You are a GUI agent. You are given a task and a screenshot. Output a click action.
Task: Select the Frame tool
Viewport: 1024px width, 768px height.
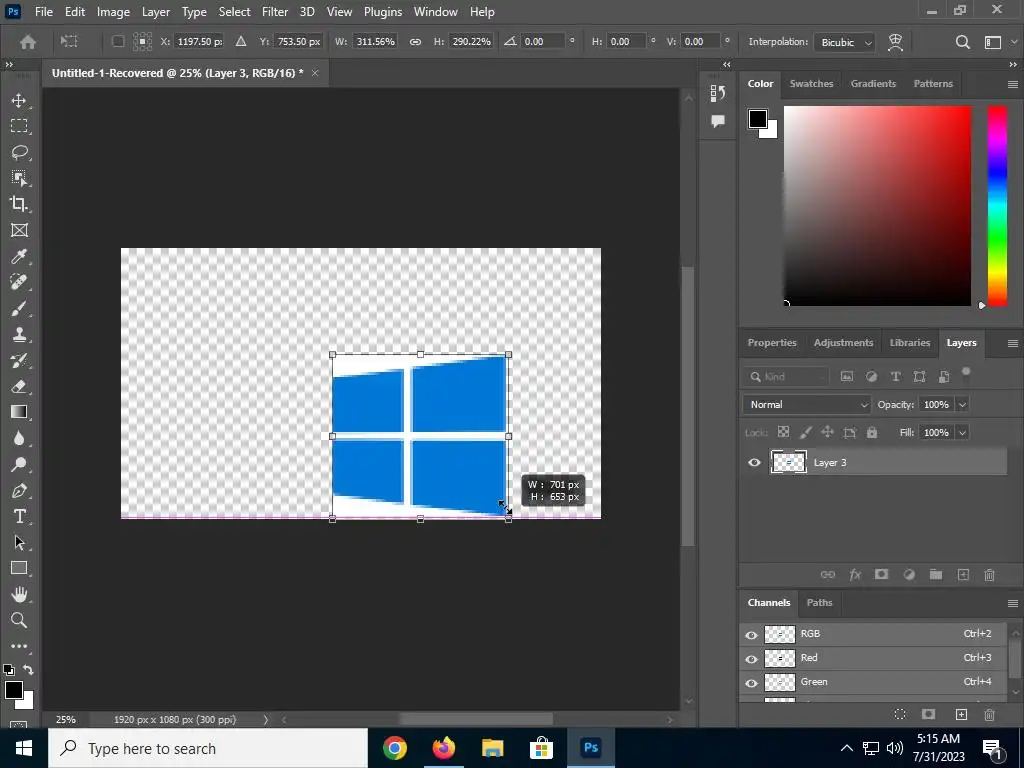click(x=19, y=230)
